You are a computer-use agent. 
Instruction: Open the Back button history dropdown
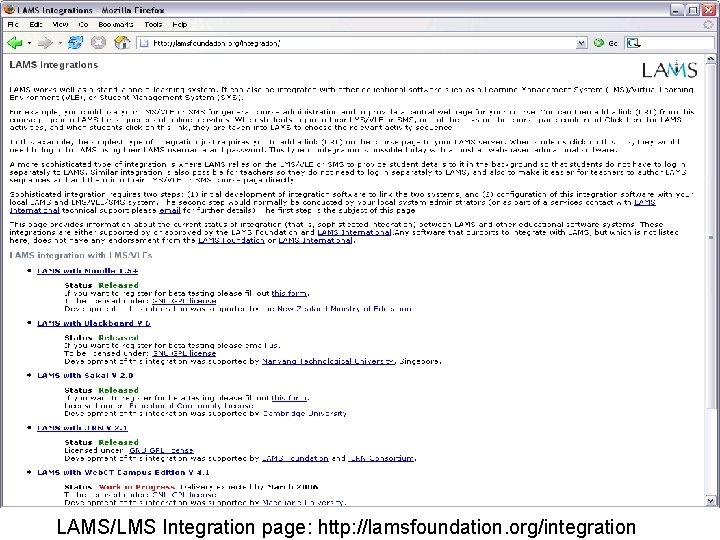pyautogui.click(x=29, y=43)
